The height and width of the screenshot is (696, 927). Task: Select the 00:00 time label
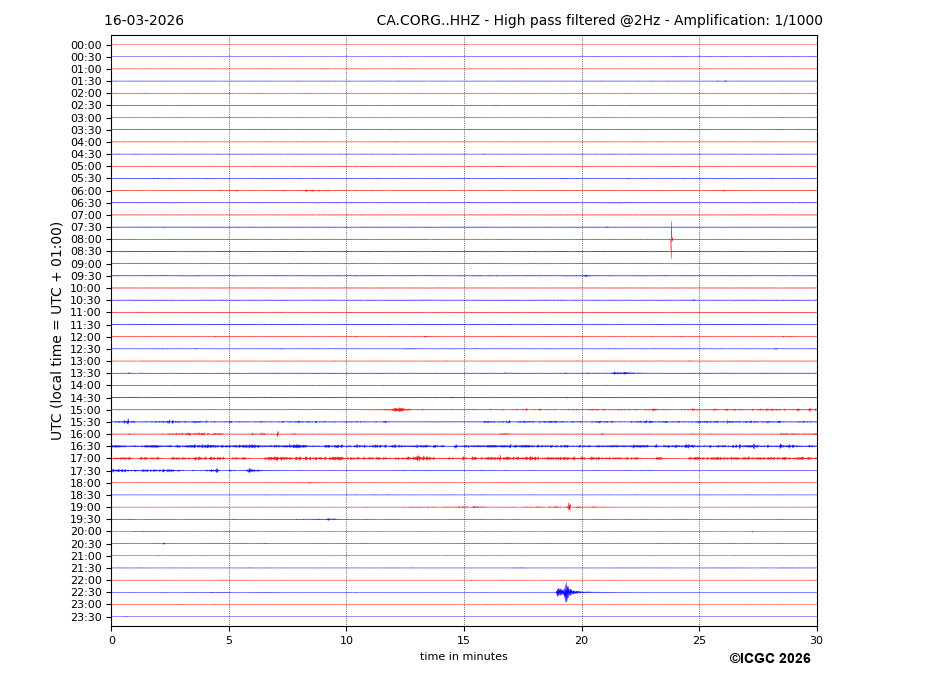pos(86,45)
